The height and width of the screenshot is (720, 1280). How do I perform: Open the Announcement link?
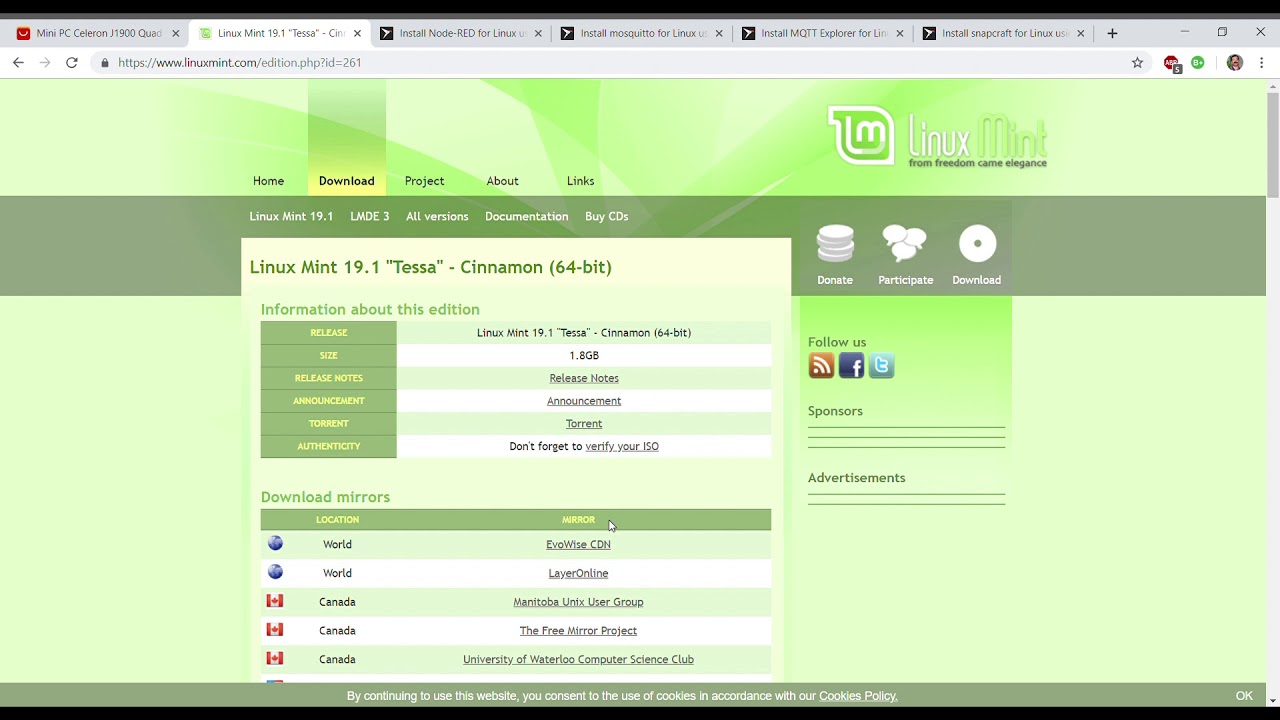point(584,401)
